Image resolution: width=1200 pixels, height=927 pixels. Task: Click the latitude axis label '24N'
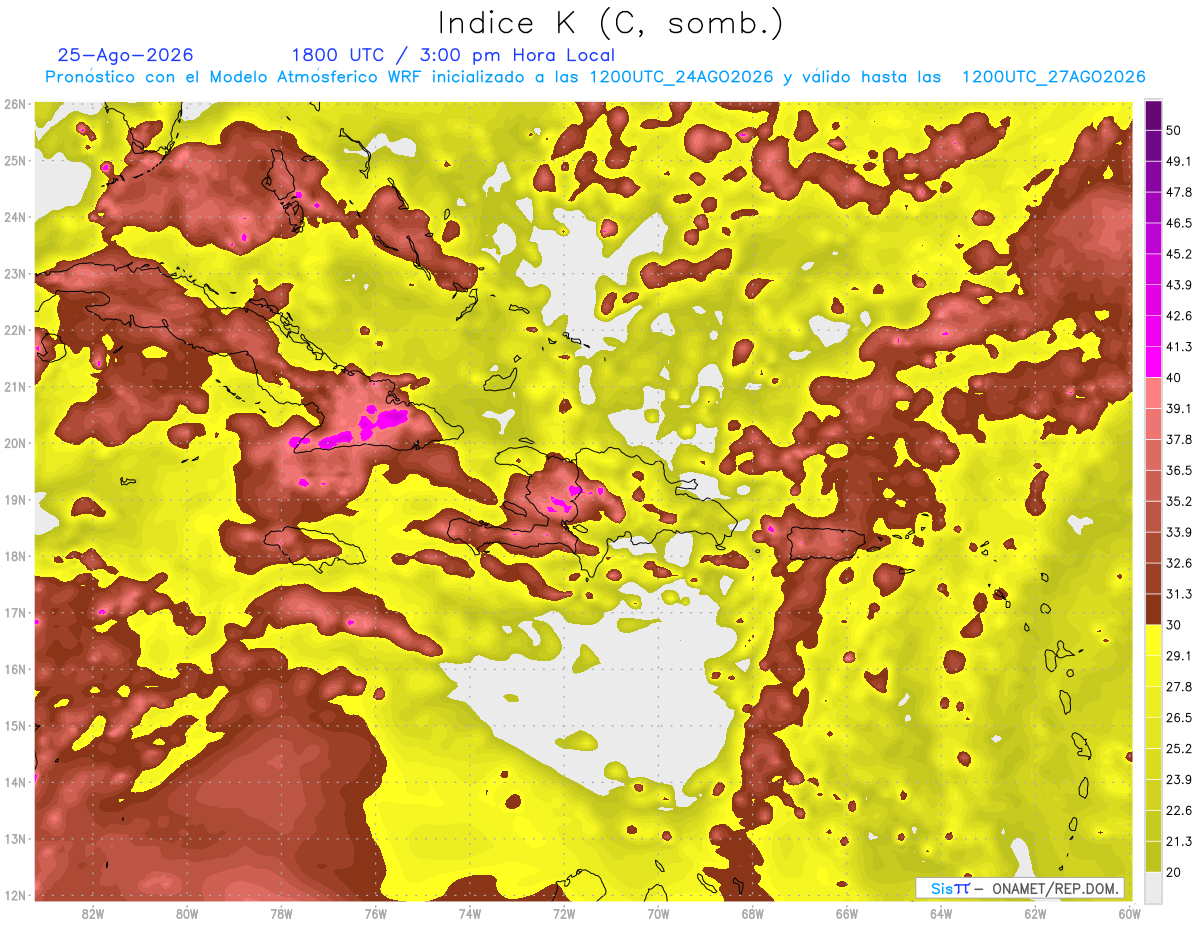pos(14,217)
